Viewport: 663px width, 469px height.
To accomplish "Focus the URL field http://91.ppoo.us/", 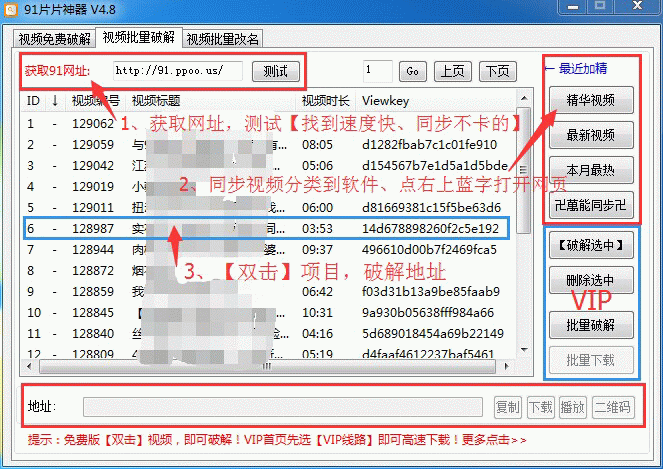I will tap(178, 71).
